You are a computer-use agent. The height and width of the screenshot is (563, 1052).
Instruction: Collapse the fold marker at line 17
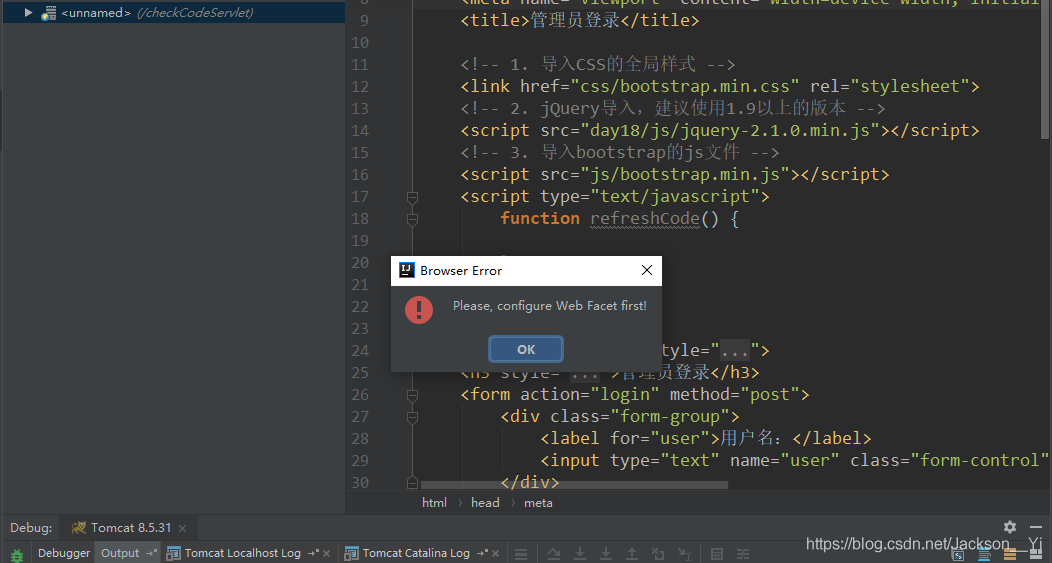point(413,197)
